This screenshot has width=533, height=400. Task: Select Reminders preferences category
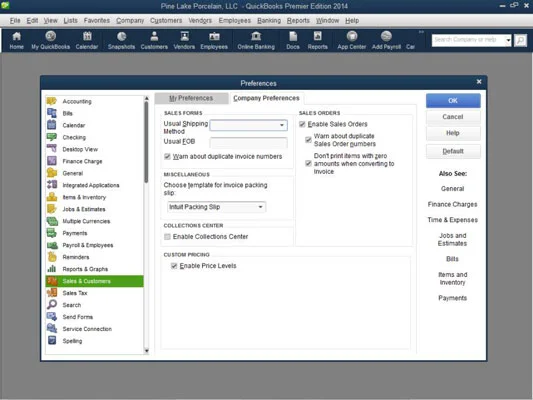(94, 257)
